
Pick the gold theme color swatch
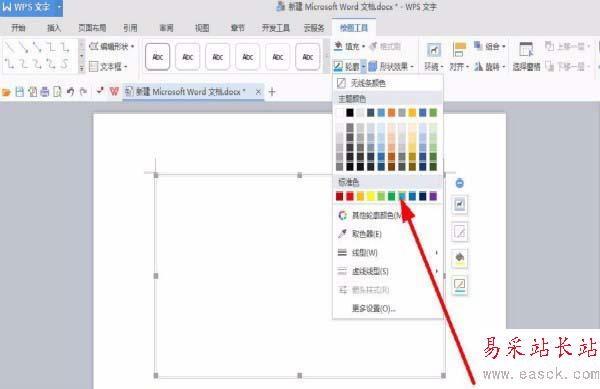412,112
